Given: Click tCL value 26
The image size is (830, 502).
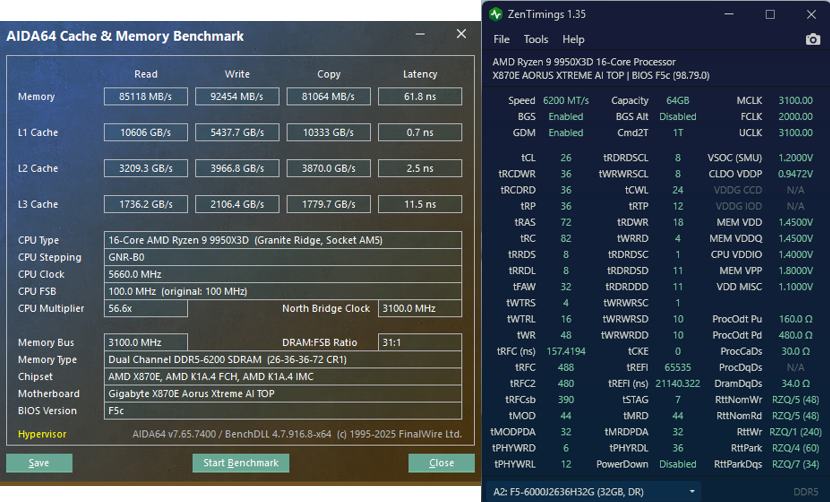Looking at the screenshot, I should 566,158.
